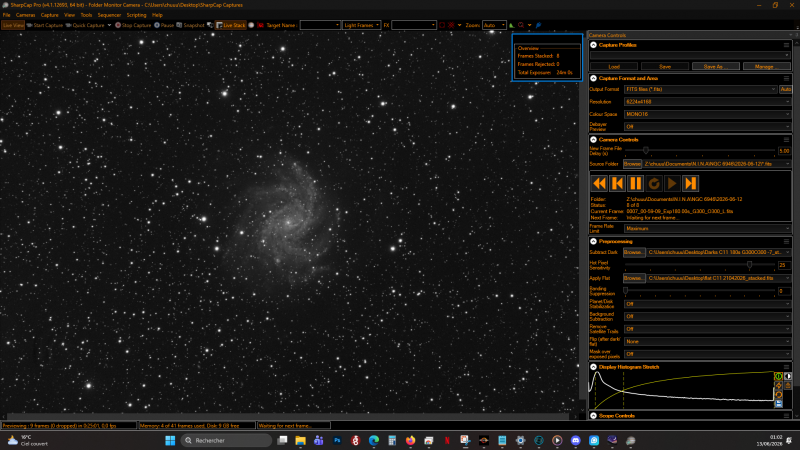Collapse the Camera Controls section
The height and width of the screenshot is (450, 800).
tap(593, 139)
